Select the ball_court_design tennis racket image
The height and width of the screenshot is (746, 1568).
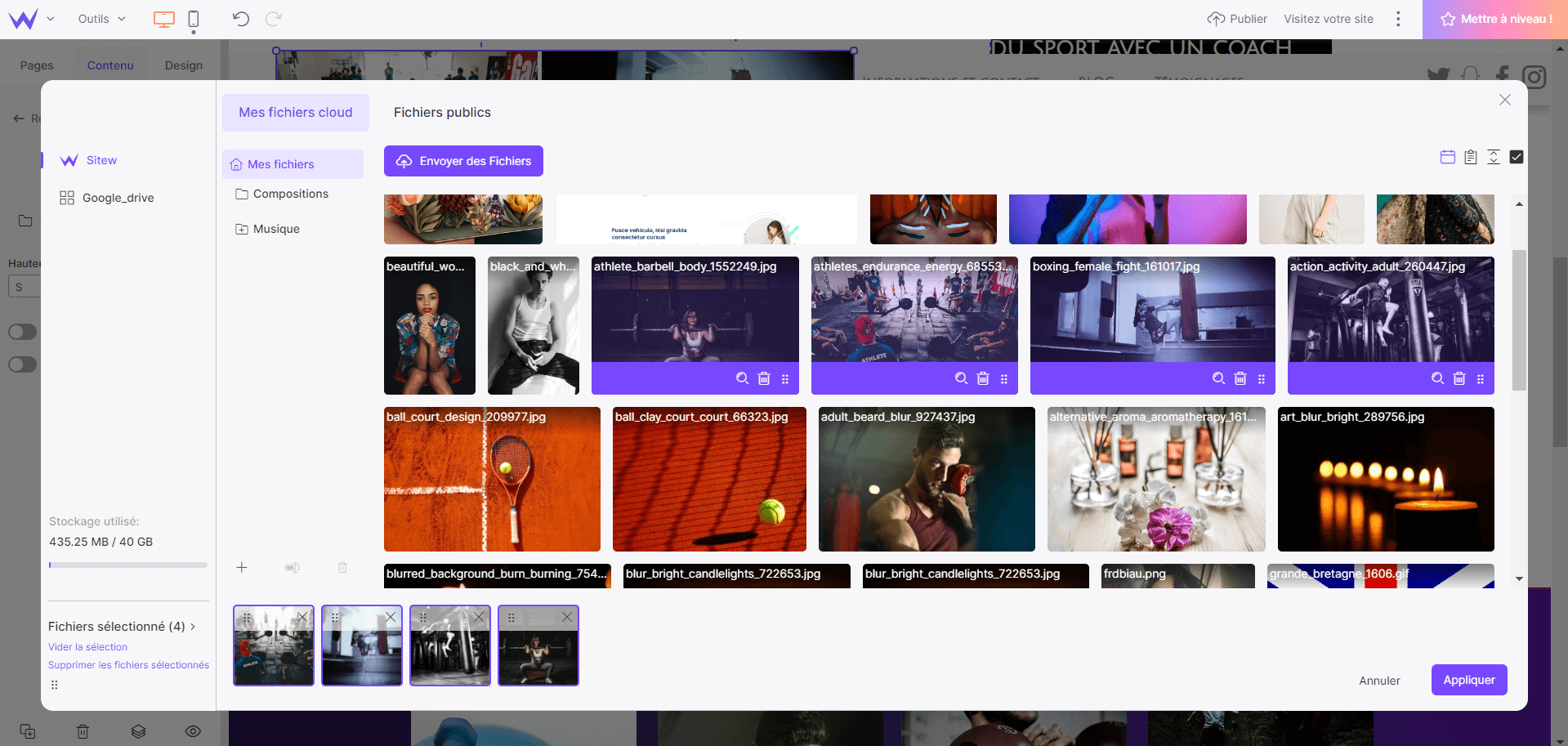click(x=492, y=482)
